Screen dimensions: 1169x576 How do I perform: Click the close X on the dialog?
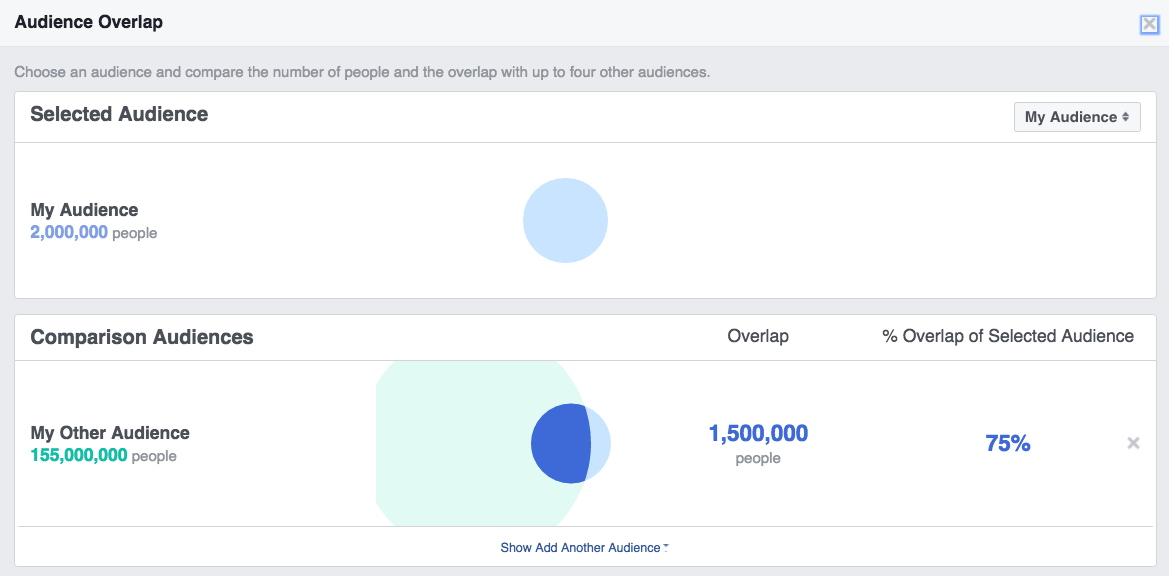[1148, 23]
